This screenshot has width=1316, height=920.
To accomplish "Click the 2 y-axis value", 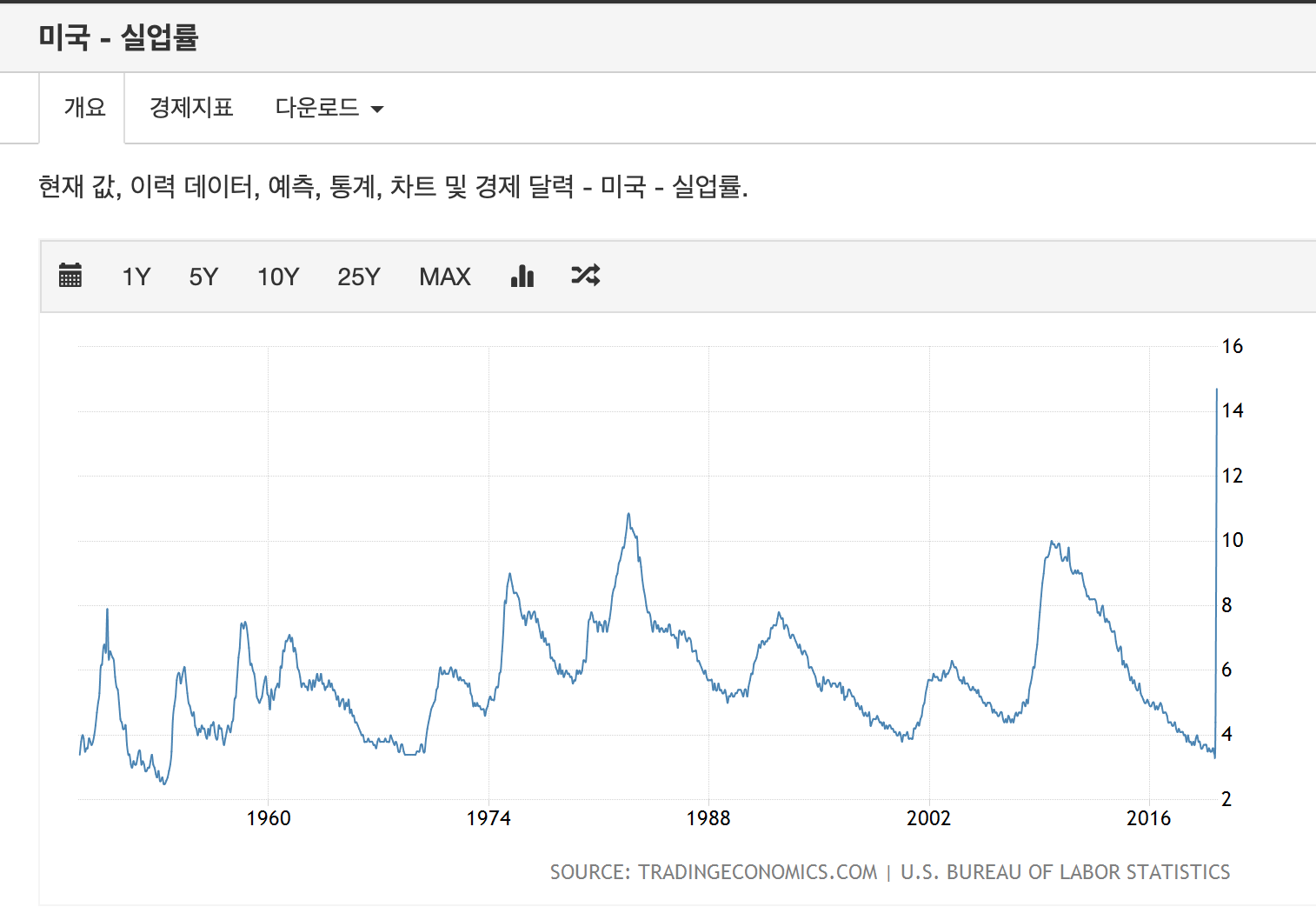I will point(1226,799).
